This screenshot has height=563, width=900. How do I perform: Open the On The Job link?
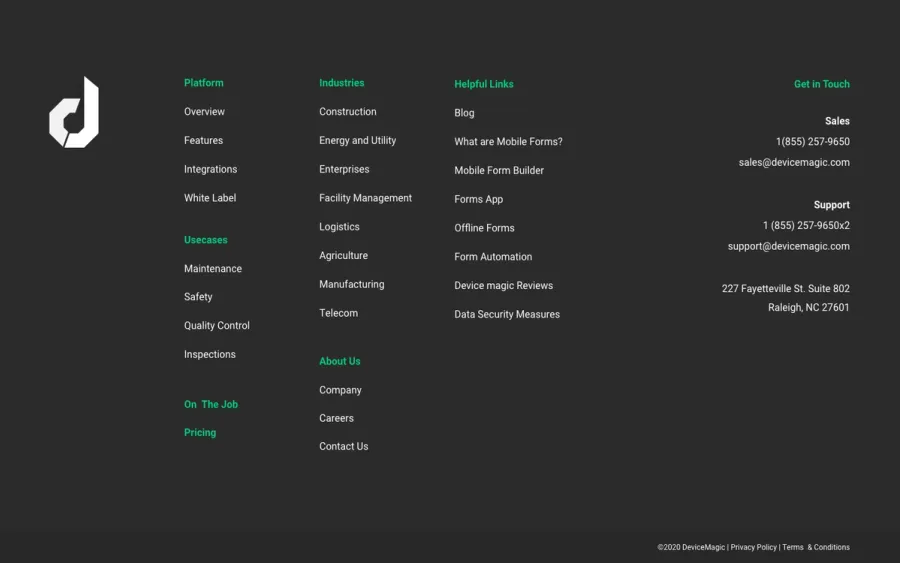pyautogui.click(x=211, y=404)
